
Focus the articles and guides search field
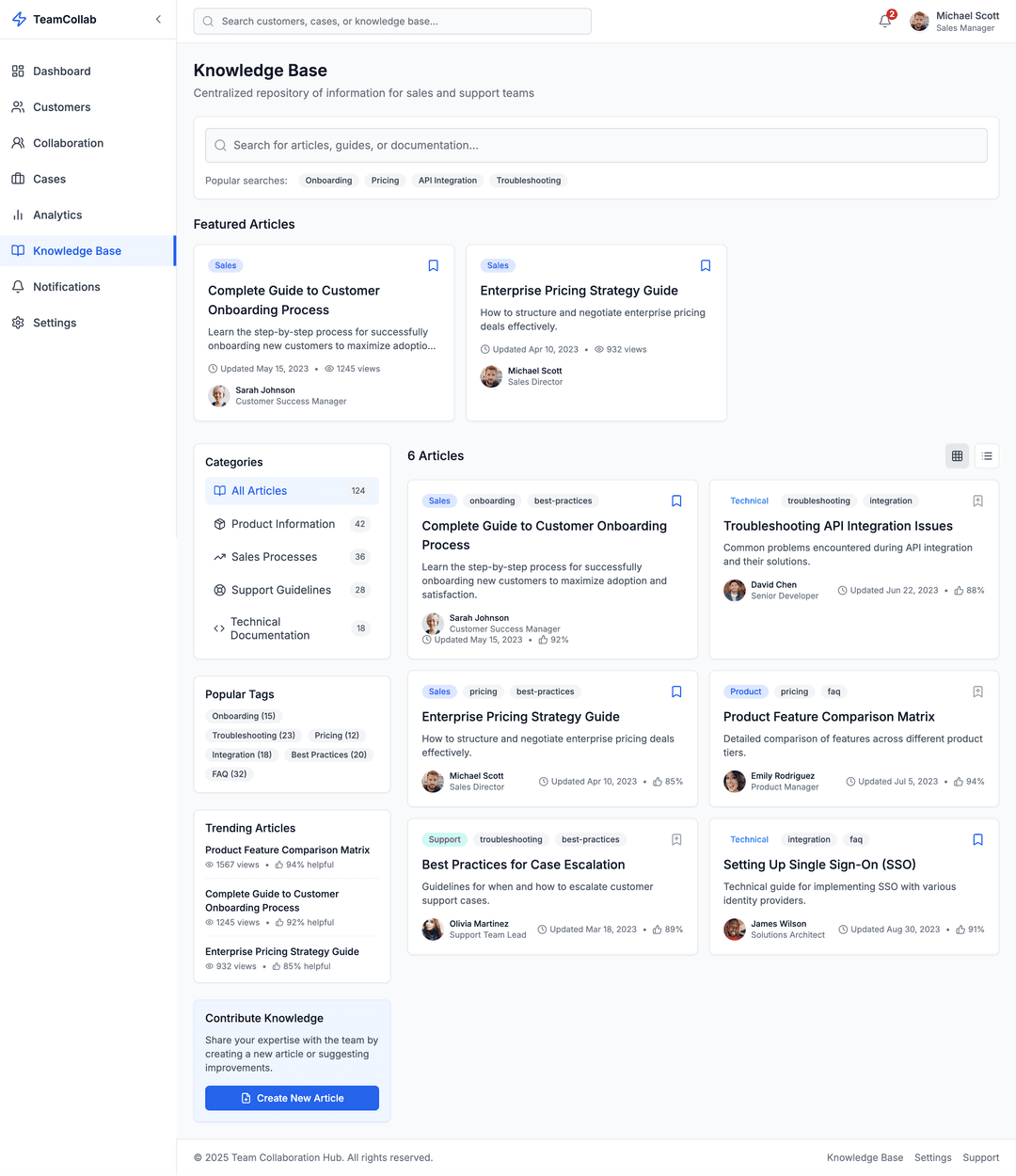596,146
